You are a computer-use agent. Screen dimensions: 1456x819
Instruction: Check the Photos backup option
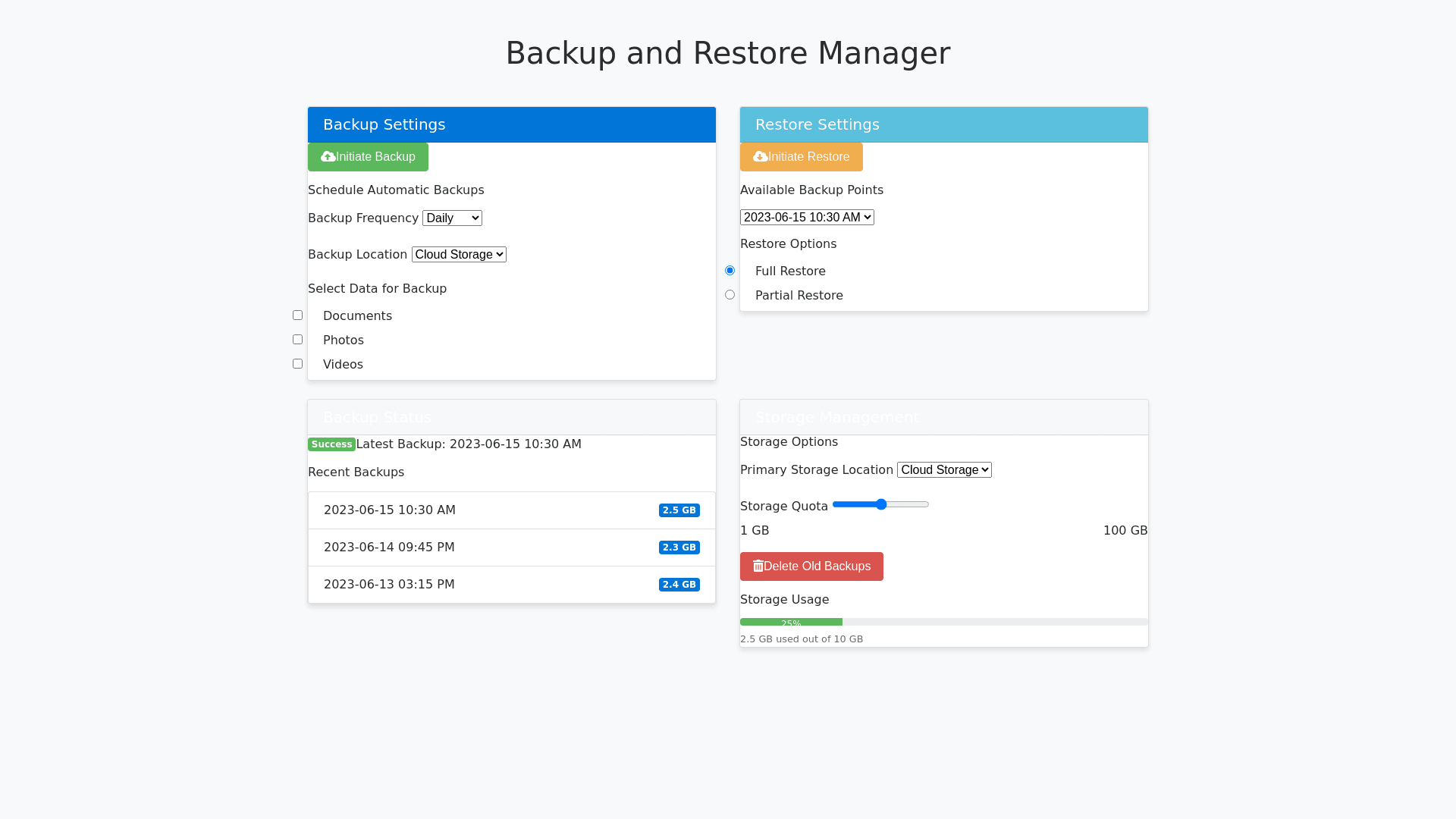pos(297,340)
